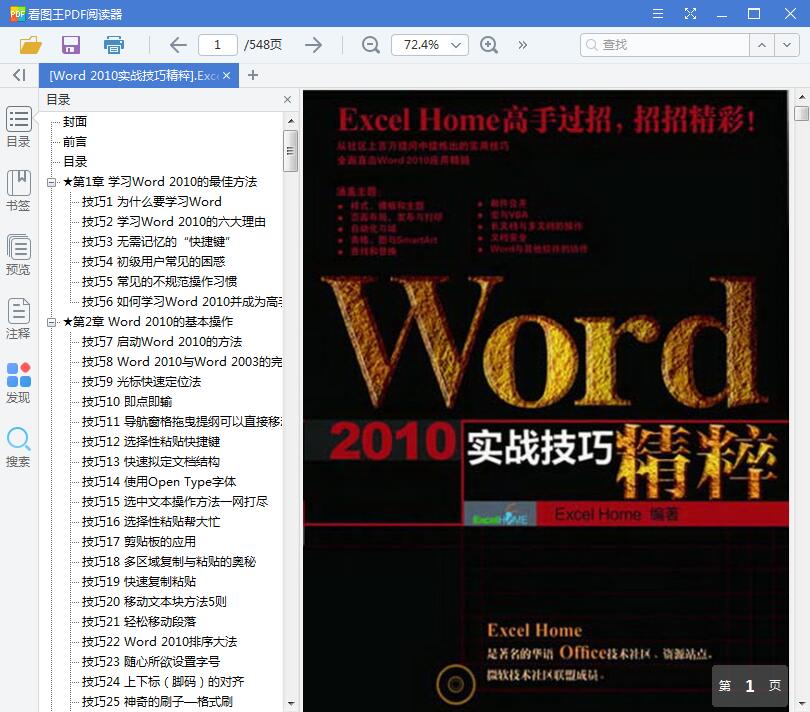Open 技巧22 Word 2010排序大法

(159, 642)
